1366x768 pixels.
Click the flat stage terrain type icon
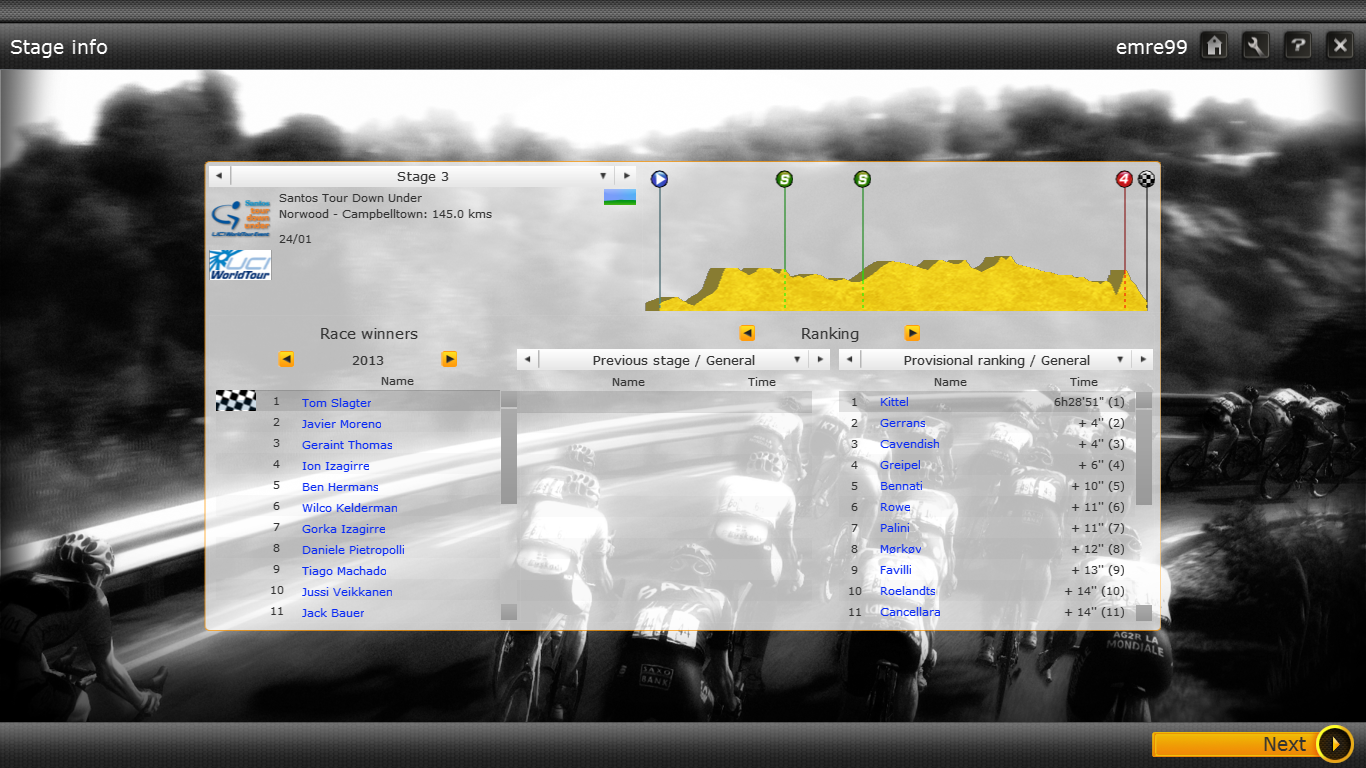(619, 197)
